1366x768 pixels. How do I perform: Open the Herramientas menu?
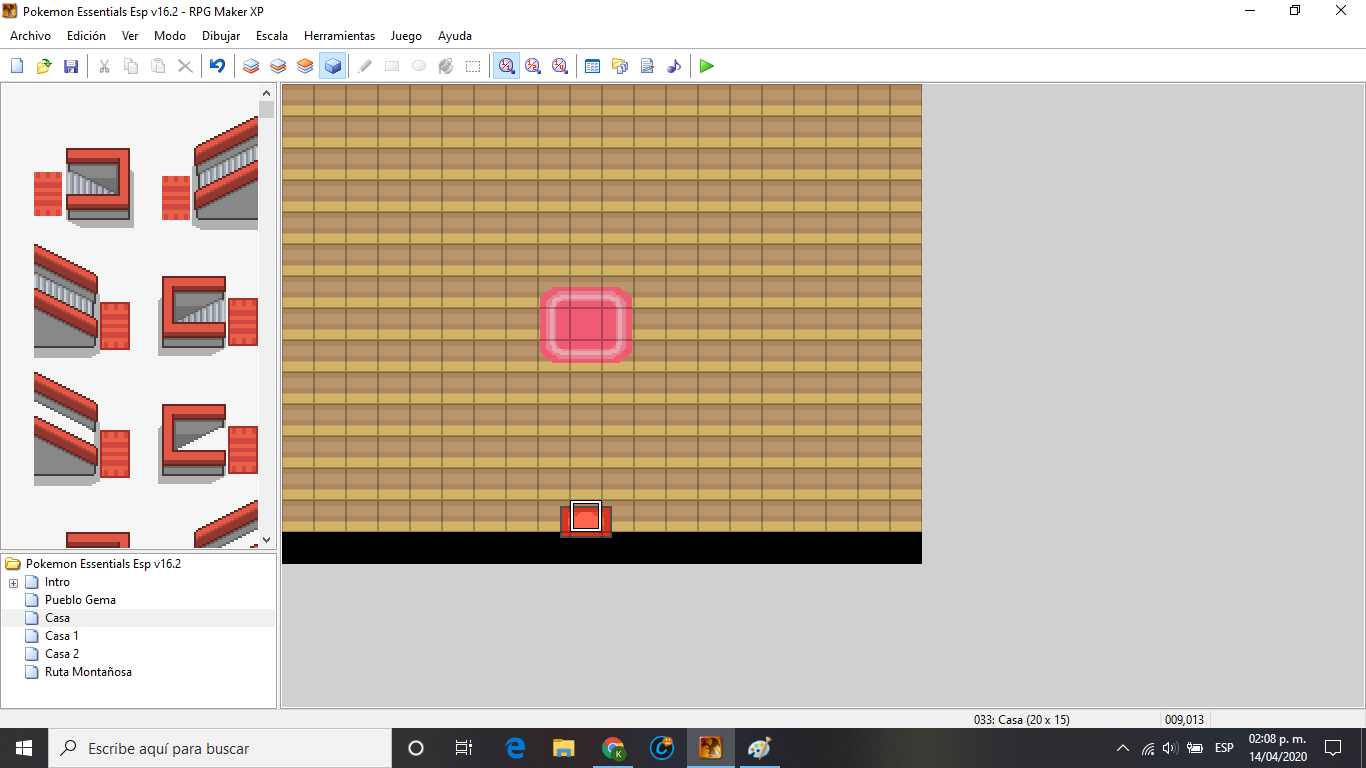pyautogui.click(x=339, y=36)
